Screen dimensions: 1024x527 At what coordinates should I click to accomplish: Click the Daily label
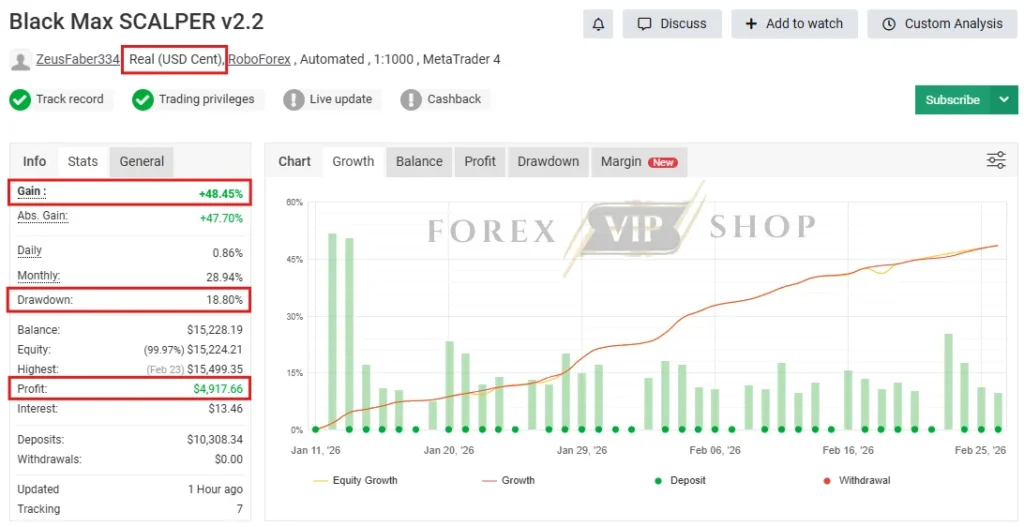[29, 251]
